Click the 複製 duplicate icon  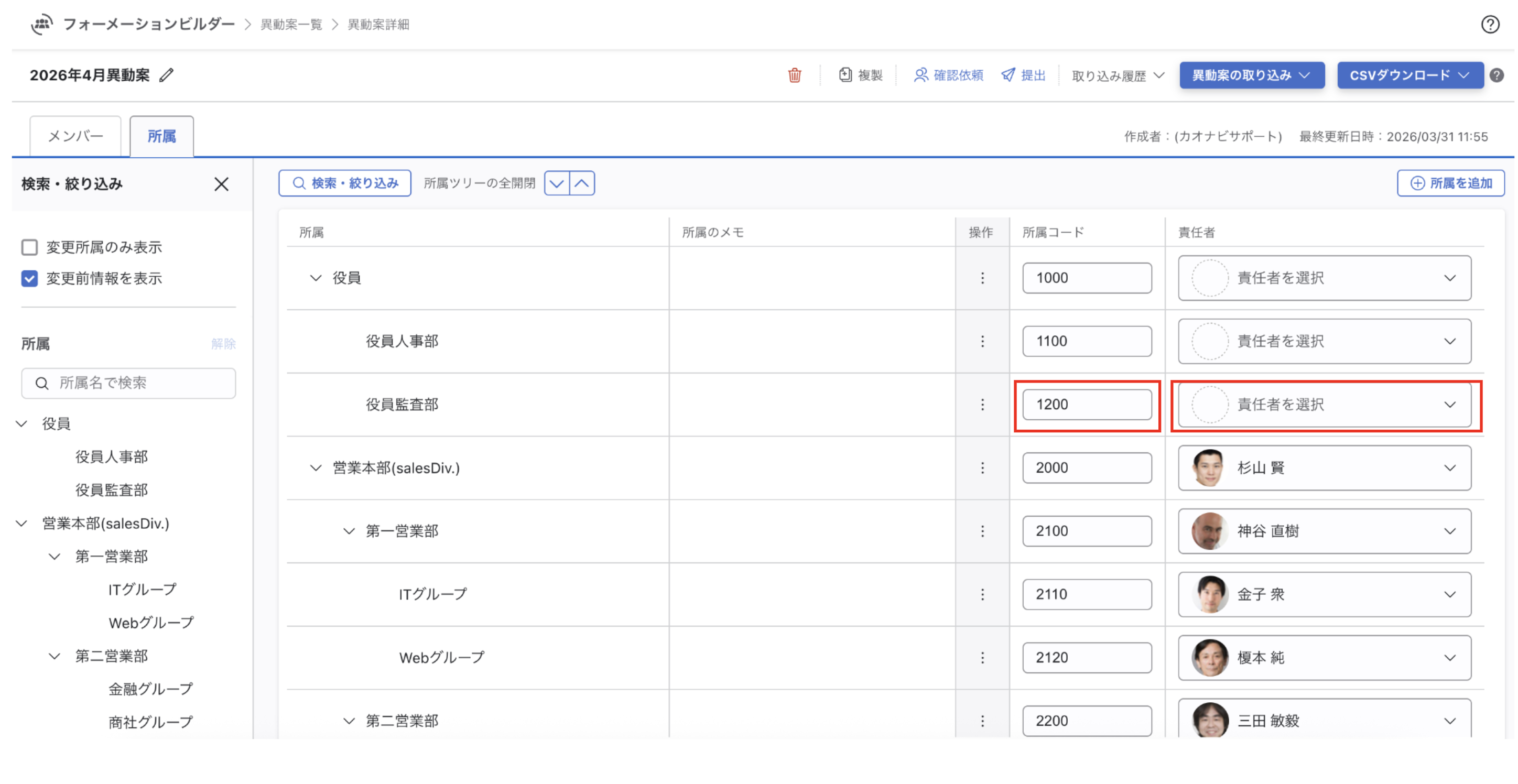845,75
